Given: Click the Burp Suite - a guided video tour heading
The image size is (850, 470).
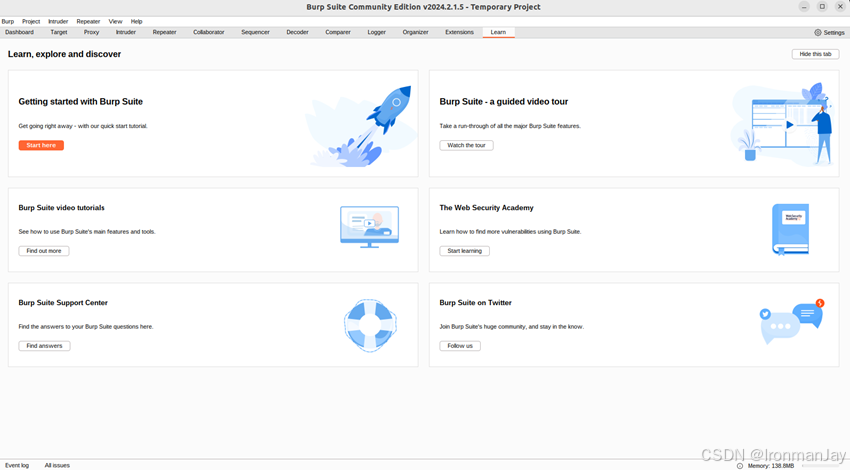Looking at the screenshot, I should (504, 102).
